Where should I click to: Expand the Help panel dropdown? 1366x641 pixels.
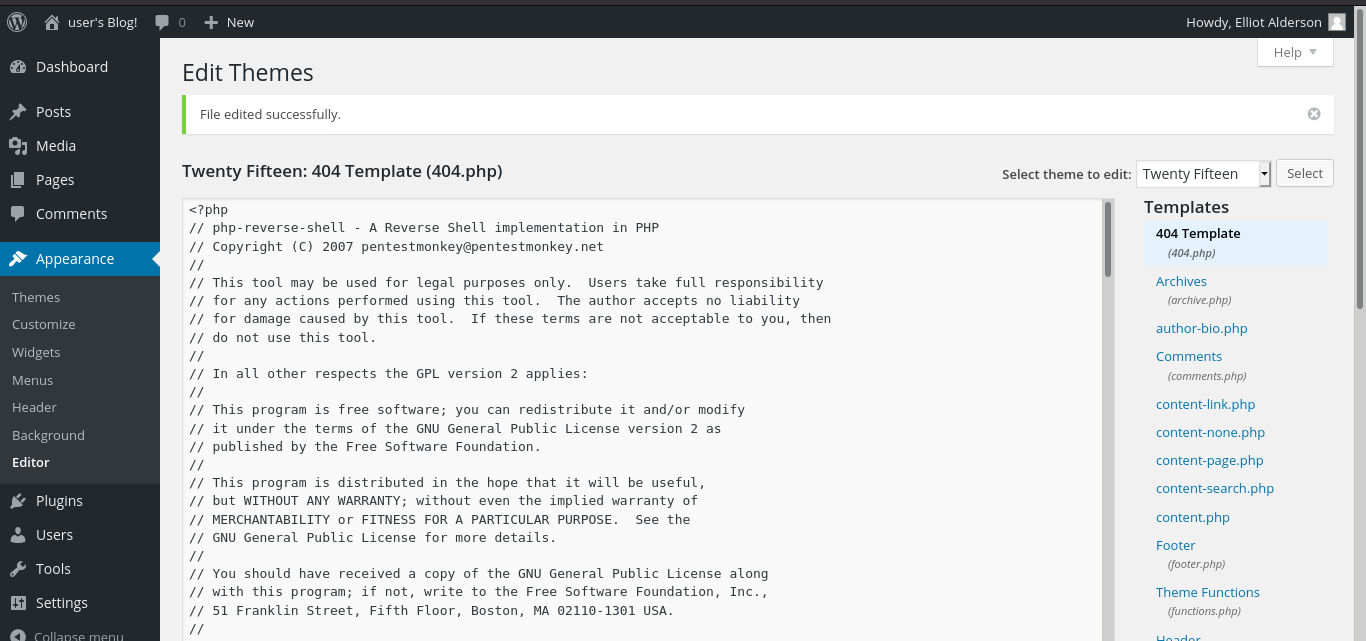click(1295, 53)
